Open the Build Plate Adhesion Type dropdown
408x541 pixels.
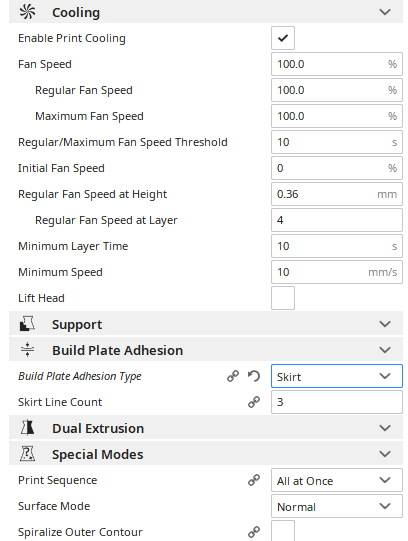coord(337,376)
